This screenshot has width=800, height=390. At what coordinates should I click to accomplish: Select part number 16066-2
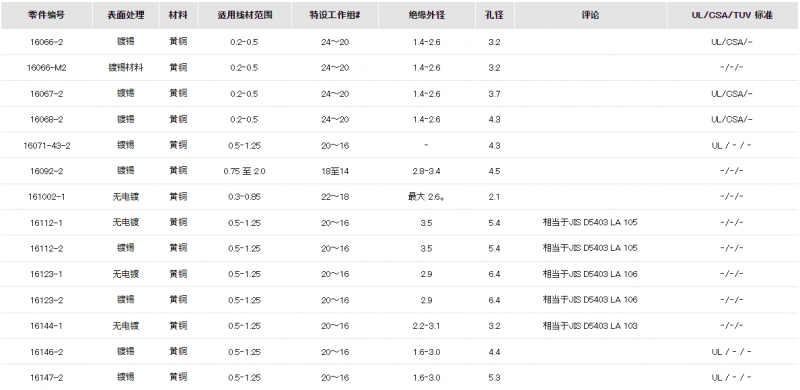(46, 42)
